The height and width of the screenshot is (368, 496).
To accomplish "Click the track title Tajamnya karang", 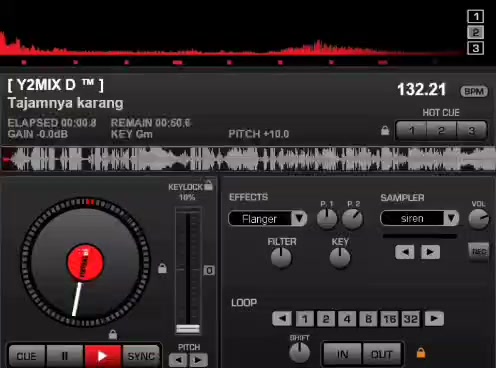I will [66, 103].
